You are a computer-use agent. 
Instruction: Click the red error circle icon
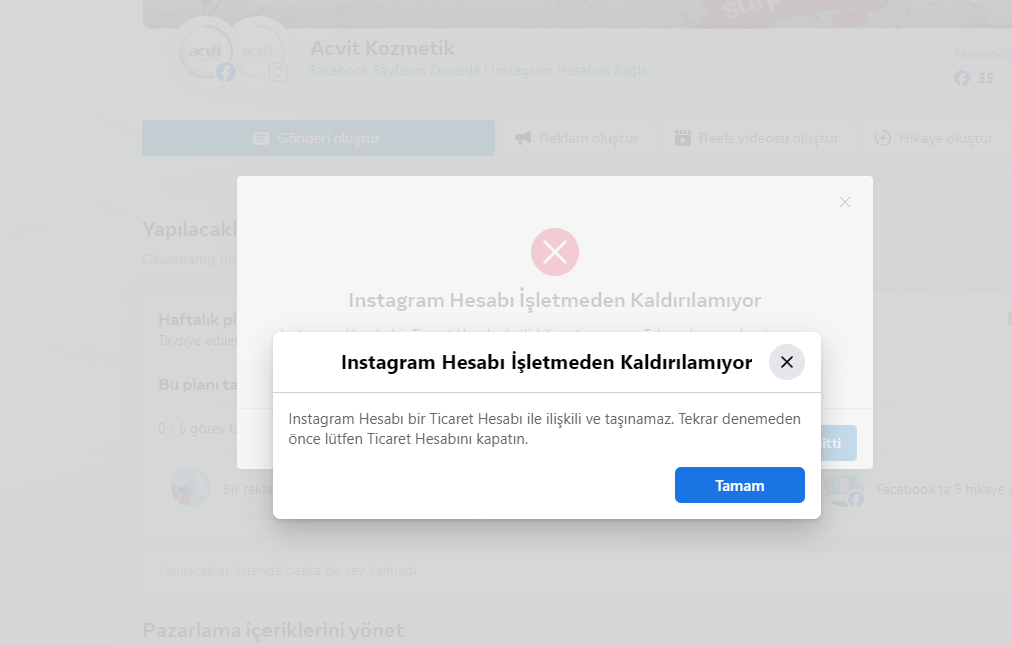(x=555, y=252)
